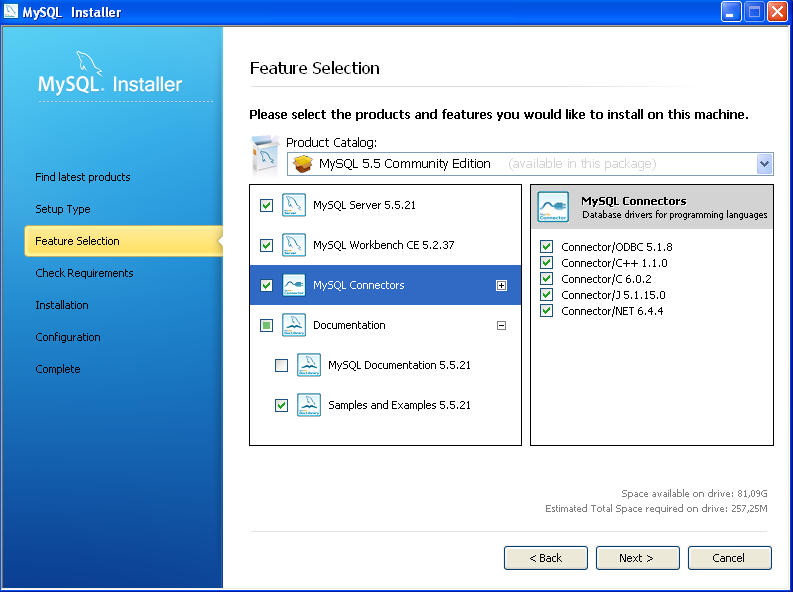The image size is (793, 592).
Task: Select the Feature Selection step
Action: click(x=123, y=241)
